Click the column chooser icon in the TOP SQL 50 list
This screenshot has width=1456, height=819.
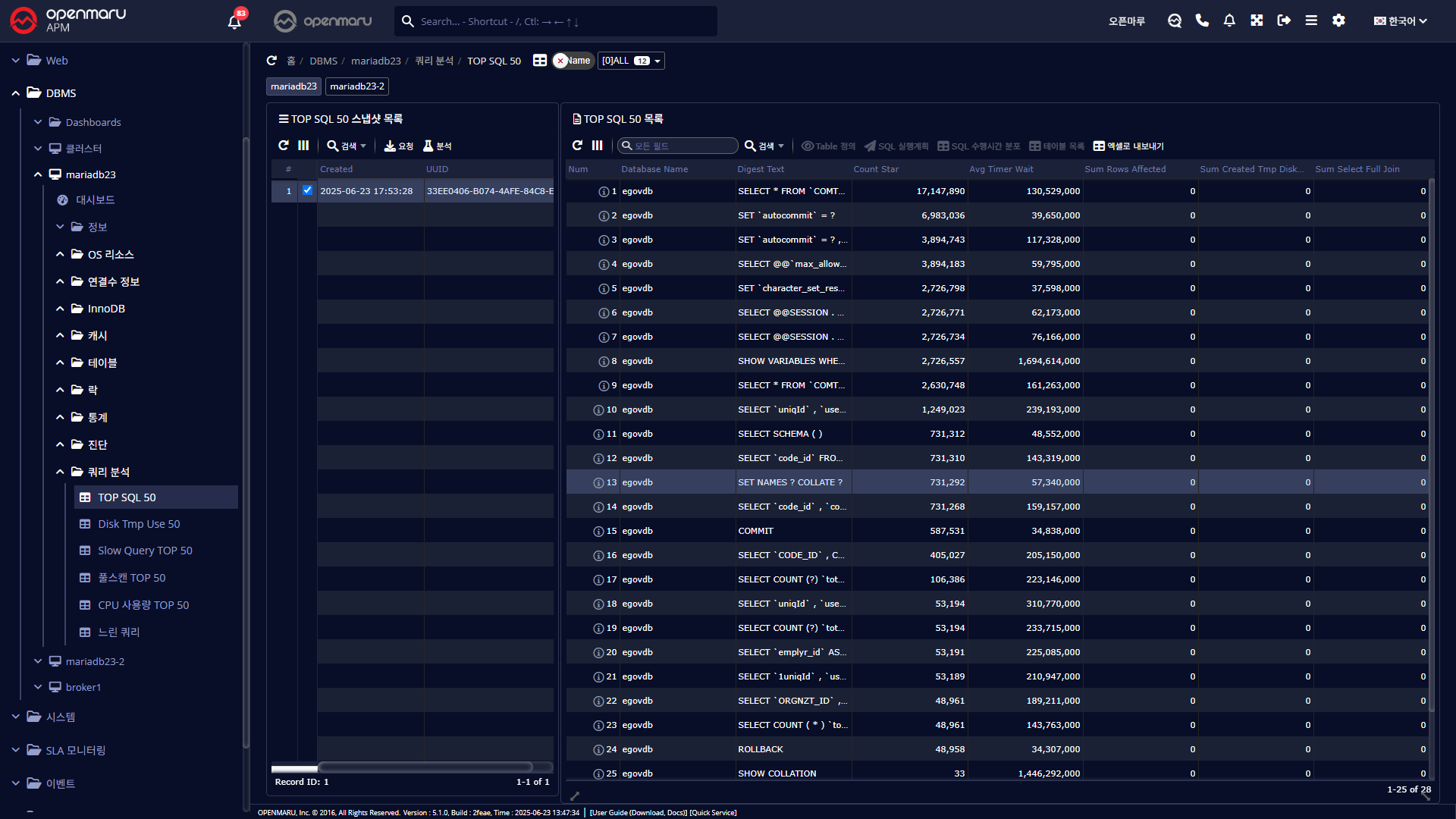pos(598,146)
